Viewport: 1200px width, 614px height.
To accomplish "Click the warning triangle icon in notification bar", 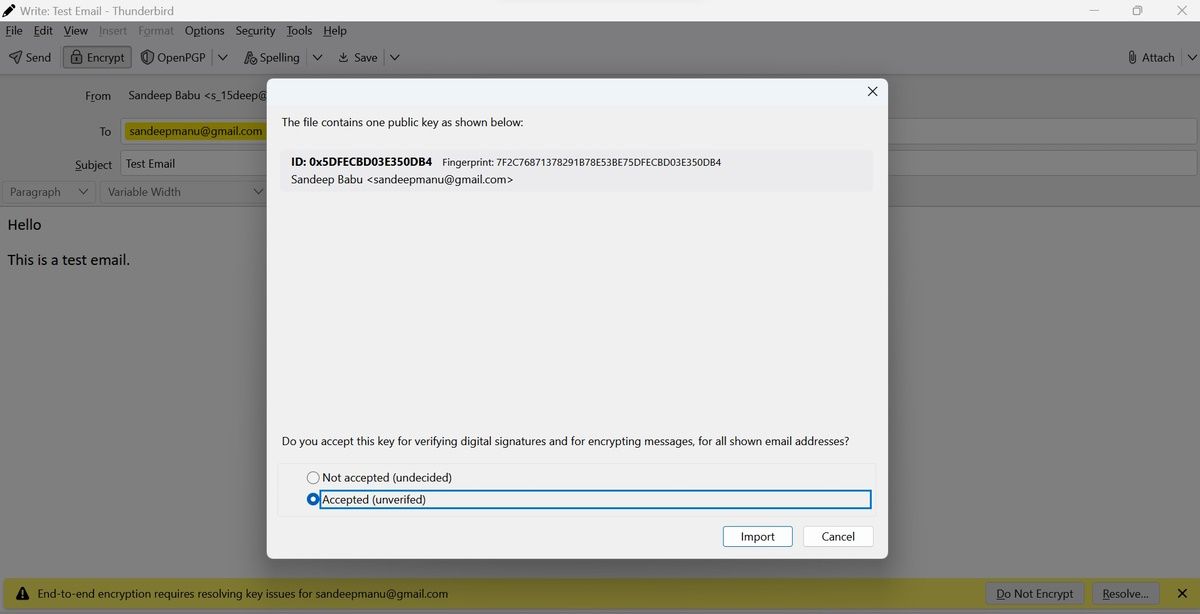I will 22,593.
